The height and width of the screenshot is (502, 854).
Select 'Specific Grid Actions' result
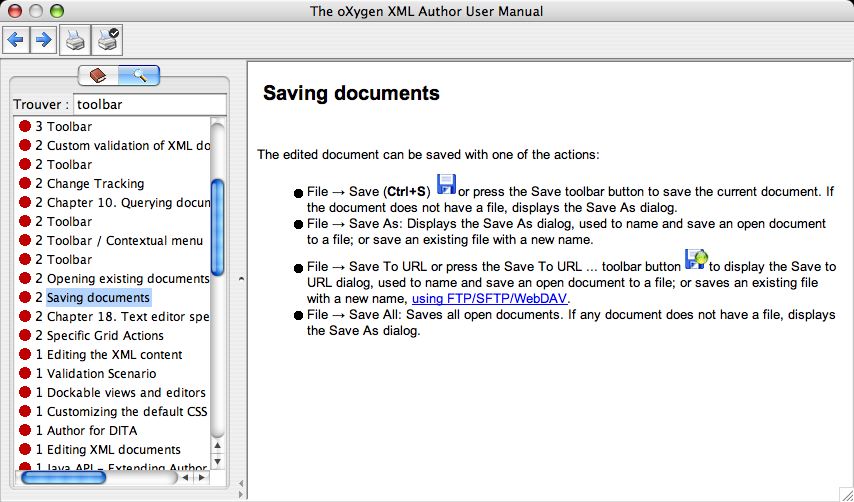(99, 335)
